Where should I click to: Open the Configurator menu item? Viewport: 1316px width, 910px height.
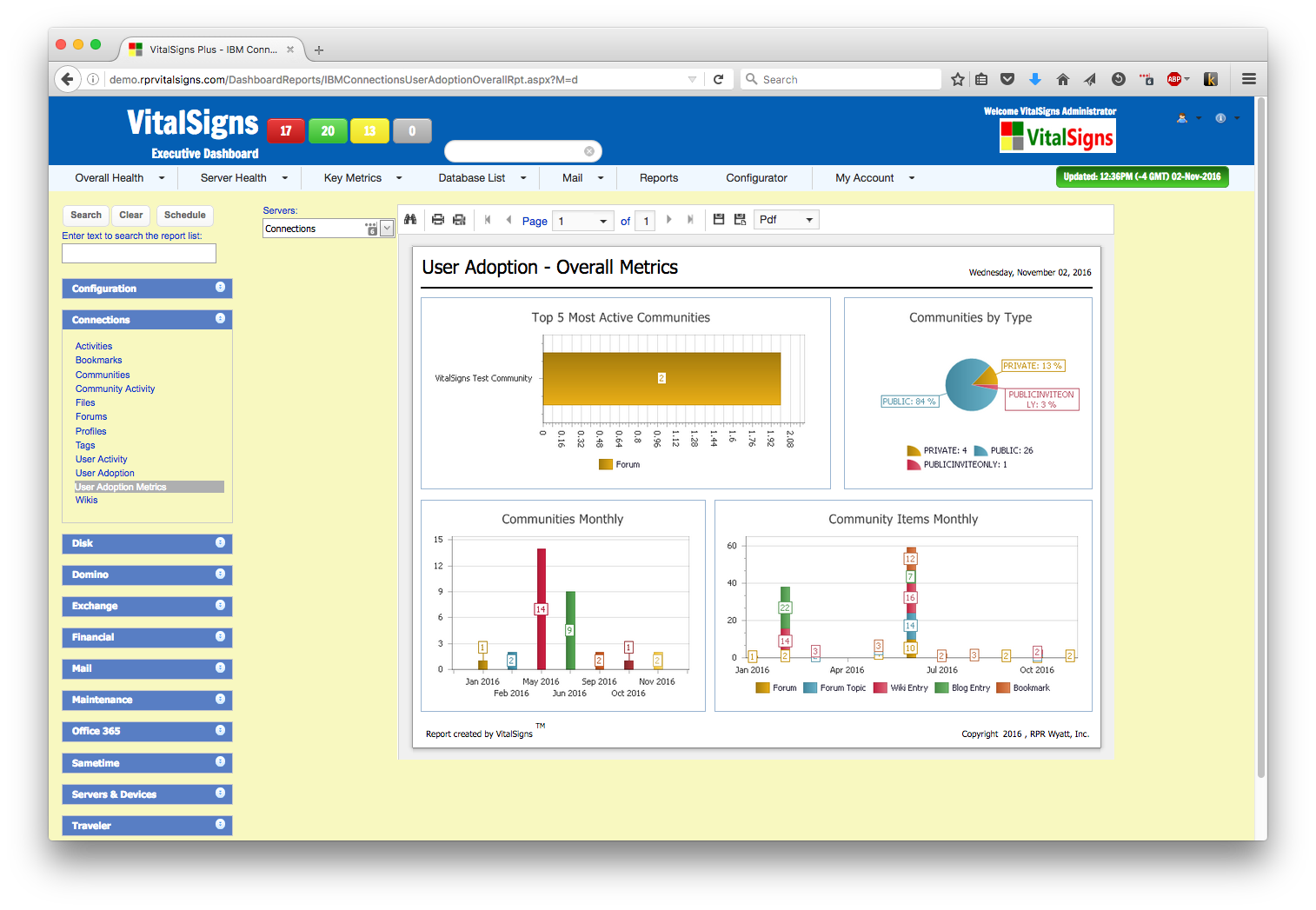coord(757,177)
